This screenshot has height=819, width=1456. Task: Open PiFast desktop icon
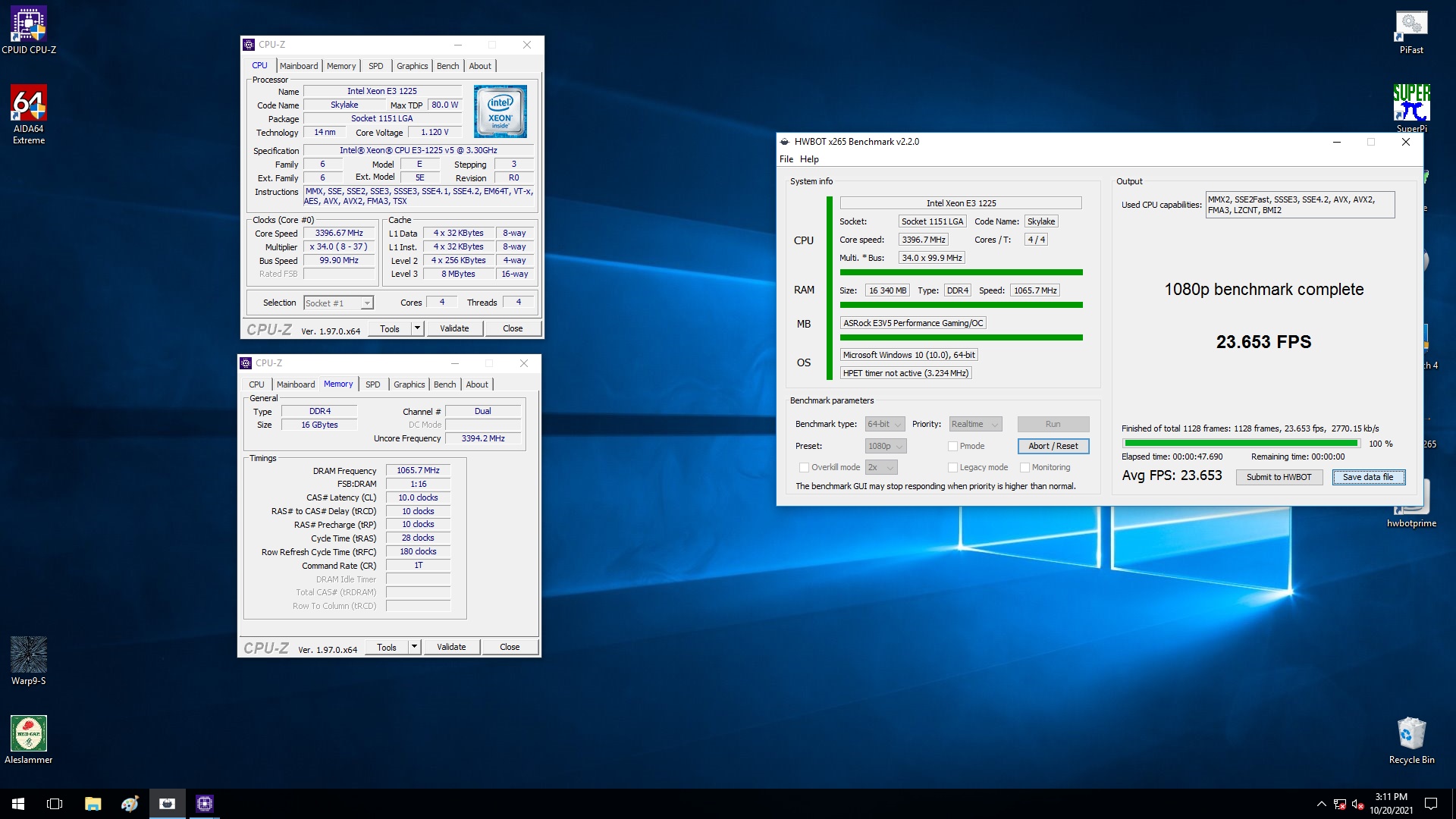point(1411,32)
